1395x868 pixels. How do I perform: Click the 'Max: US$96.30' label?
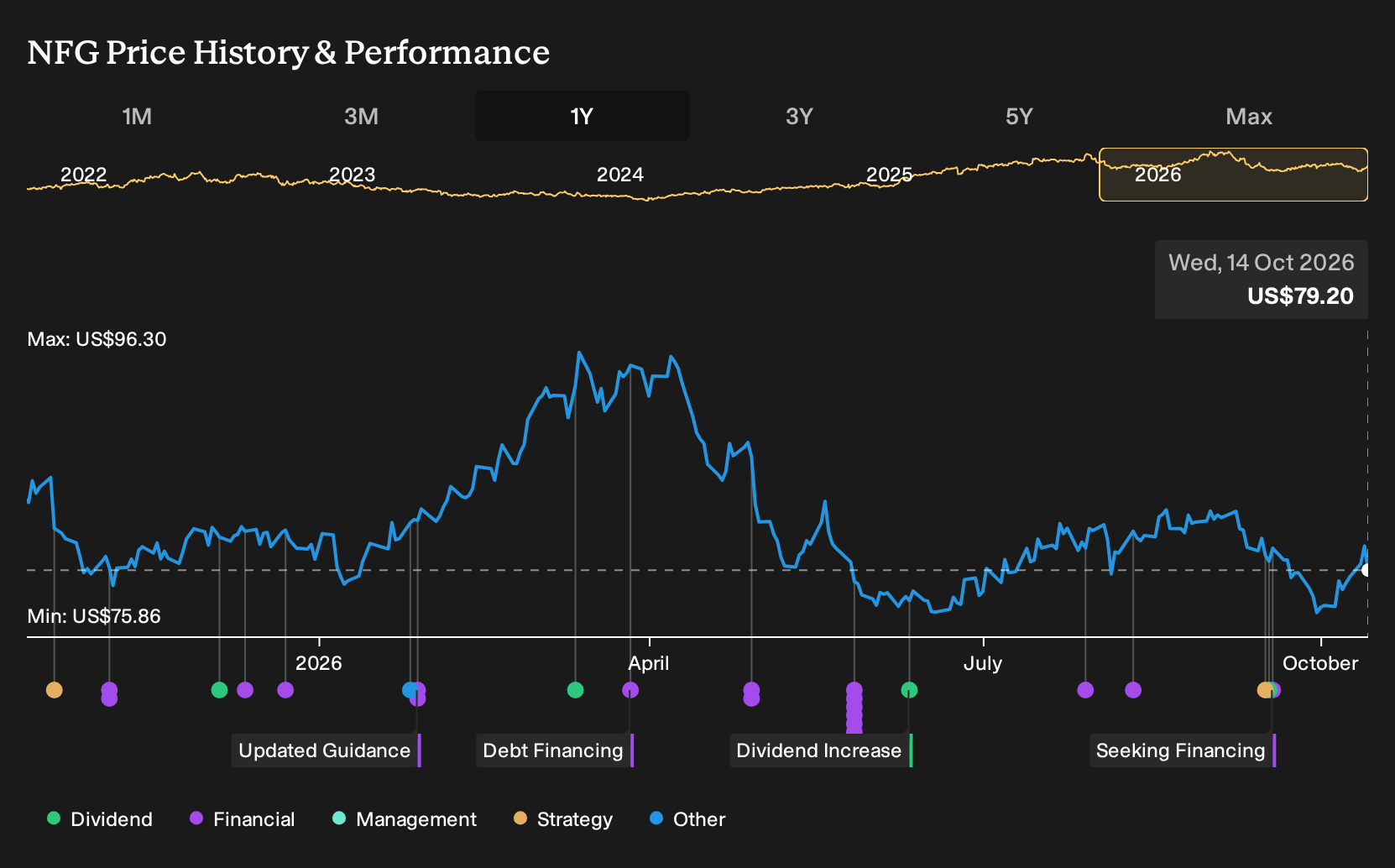coord(97,339)
